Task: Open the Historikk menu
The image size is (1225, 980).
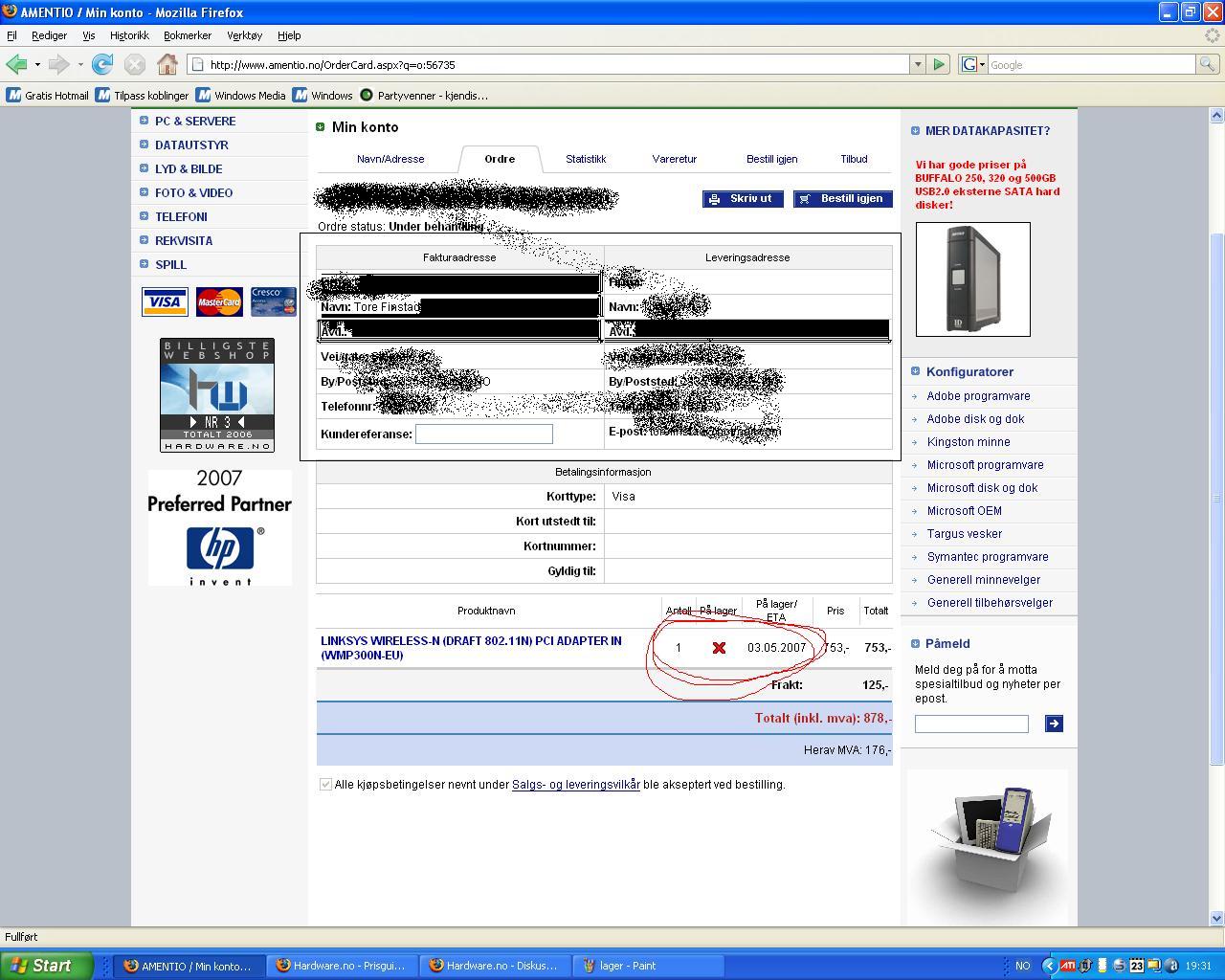Action: pos(129,35)
